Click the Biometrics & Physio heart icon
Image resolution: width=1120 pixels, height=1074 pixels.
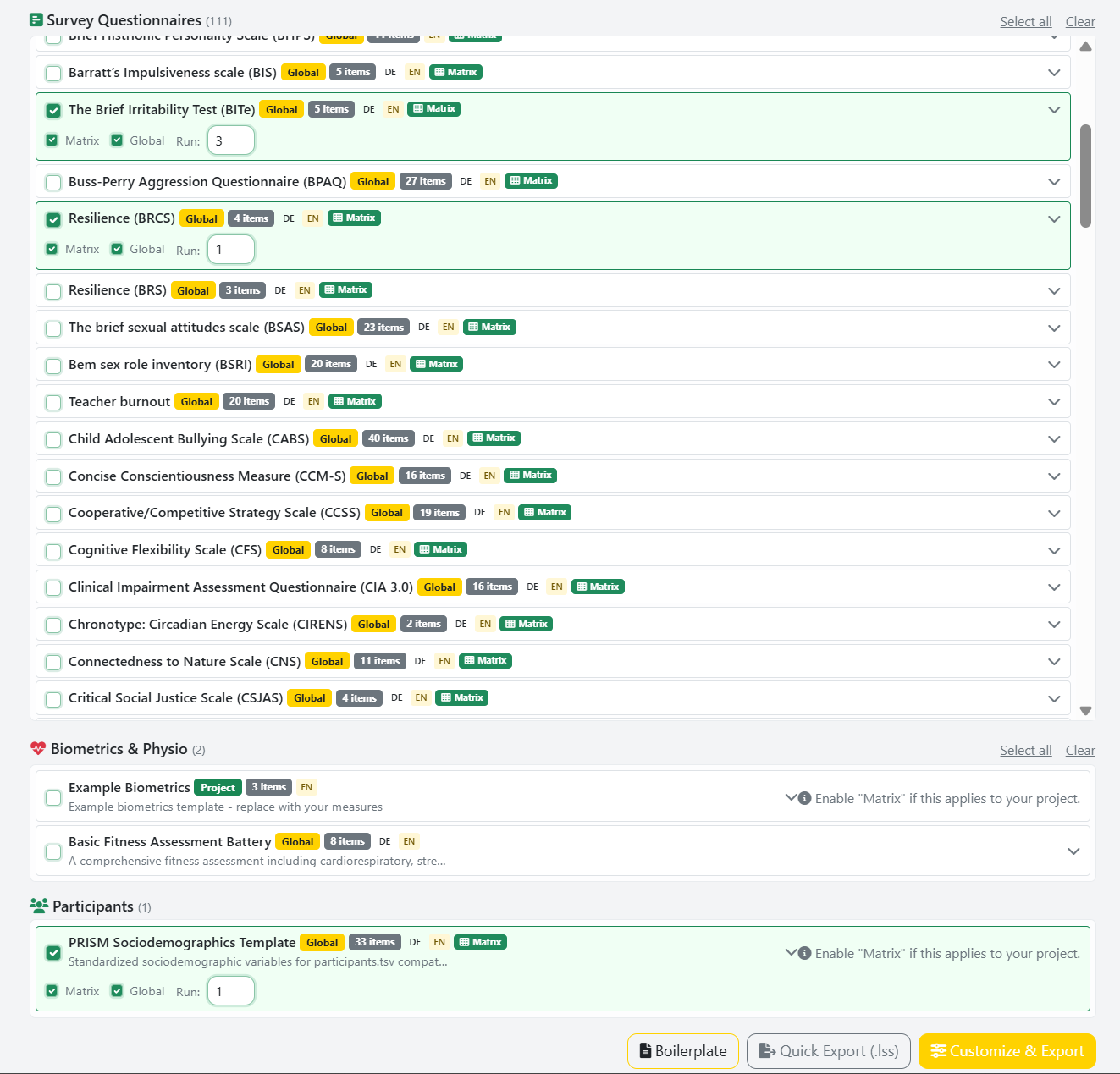coord(38,748)
